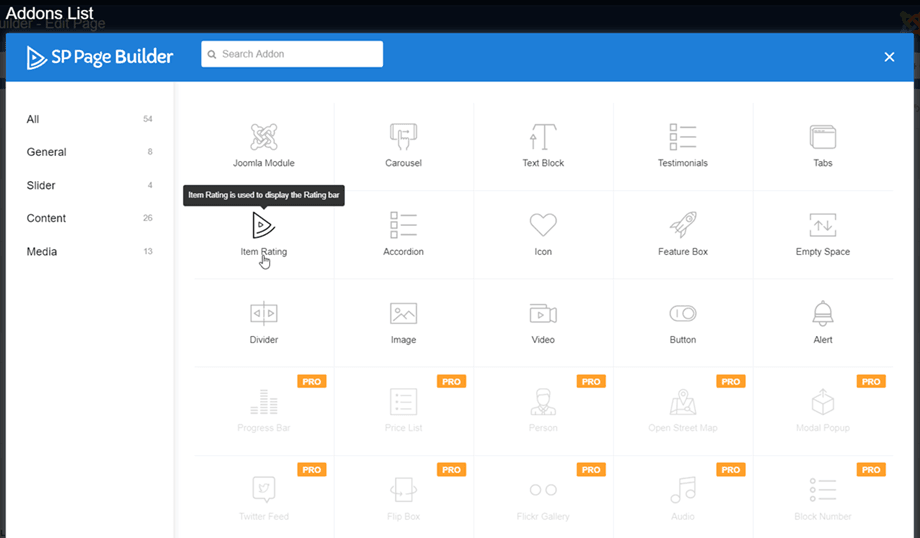
Task: Select the Joomla Module addon icon
Action: tap(264, 137)
